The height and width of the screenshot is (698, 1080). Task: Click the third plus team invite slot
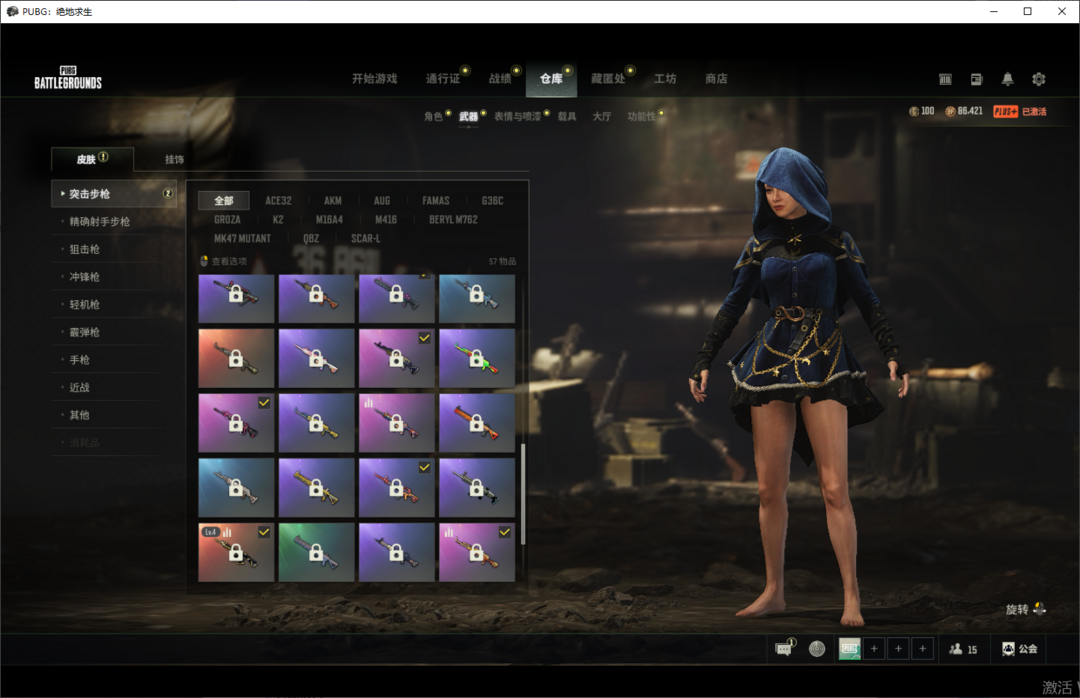tap(922, 648)
